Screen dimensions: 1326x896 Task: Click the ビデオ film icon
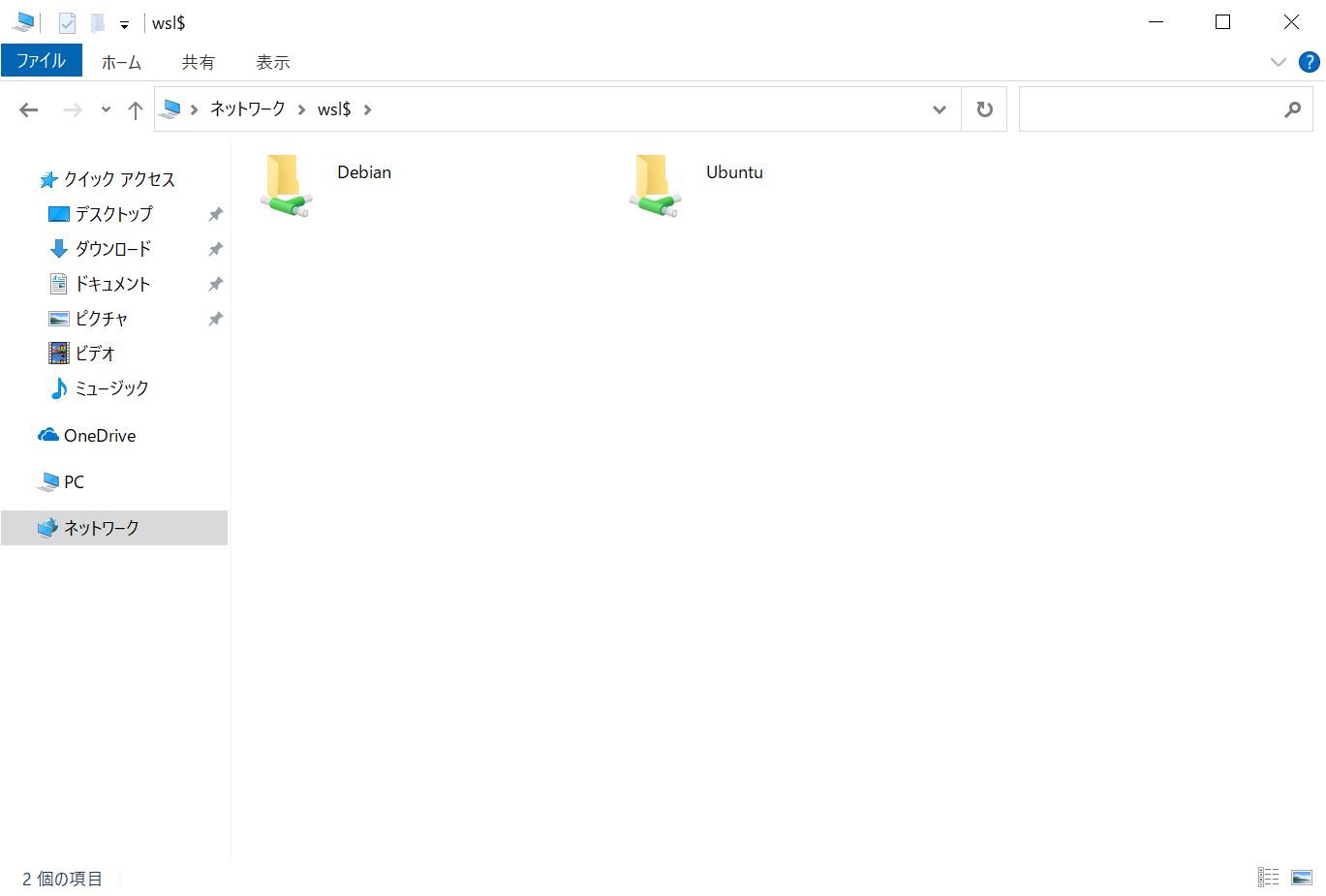tap(59, 353)
